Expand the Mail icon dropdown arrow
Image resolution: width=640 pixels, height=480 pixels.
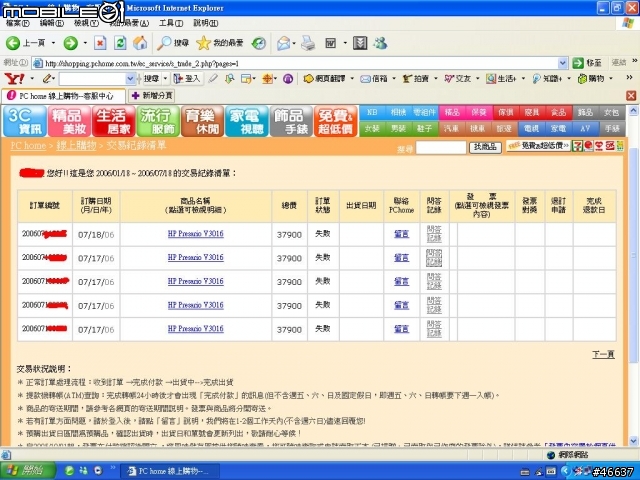(x=294, y=43)
